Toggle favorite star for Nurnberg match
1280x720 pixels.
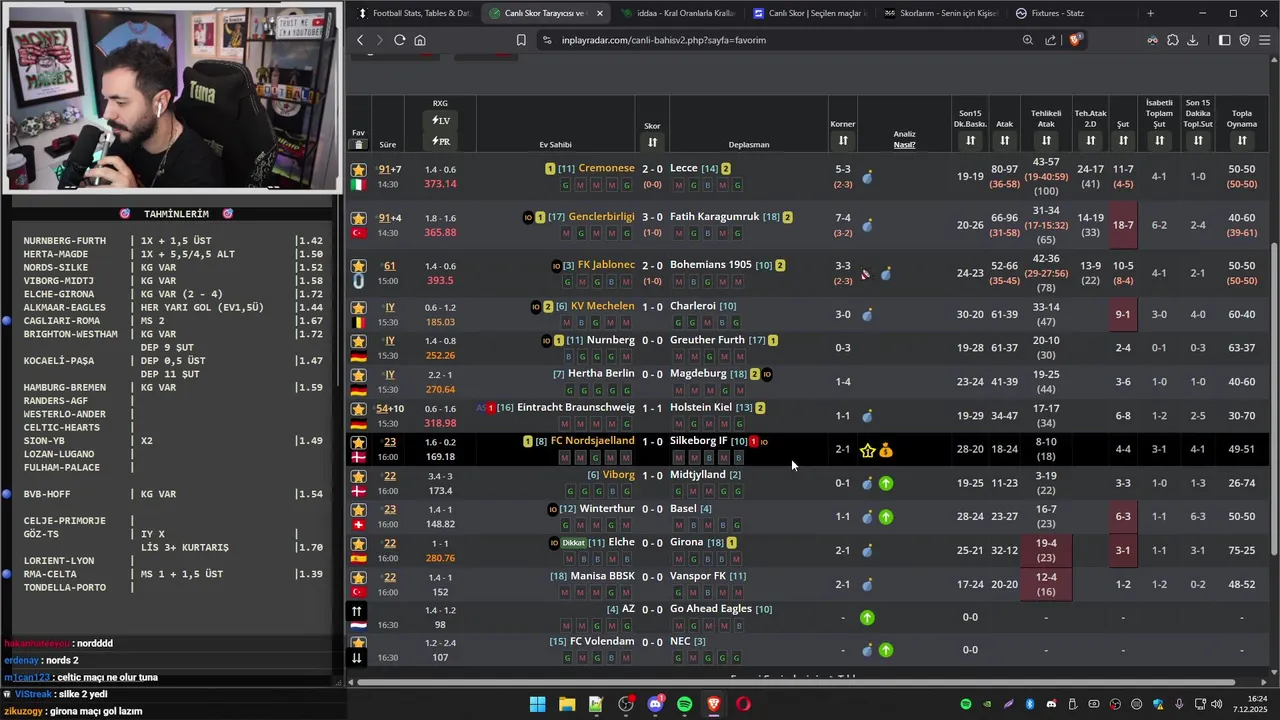[358, 341]
